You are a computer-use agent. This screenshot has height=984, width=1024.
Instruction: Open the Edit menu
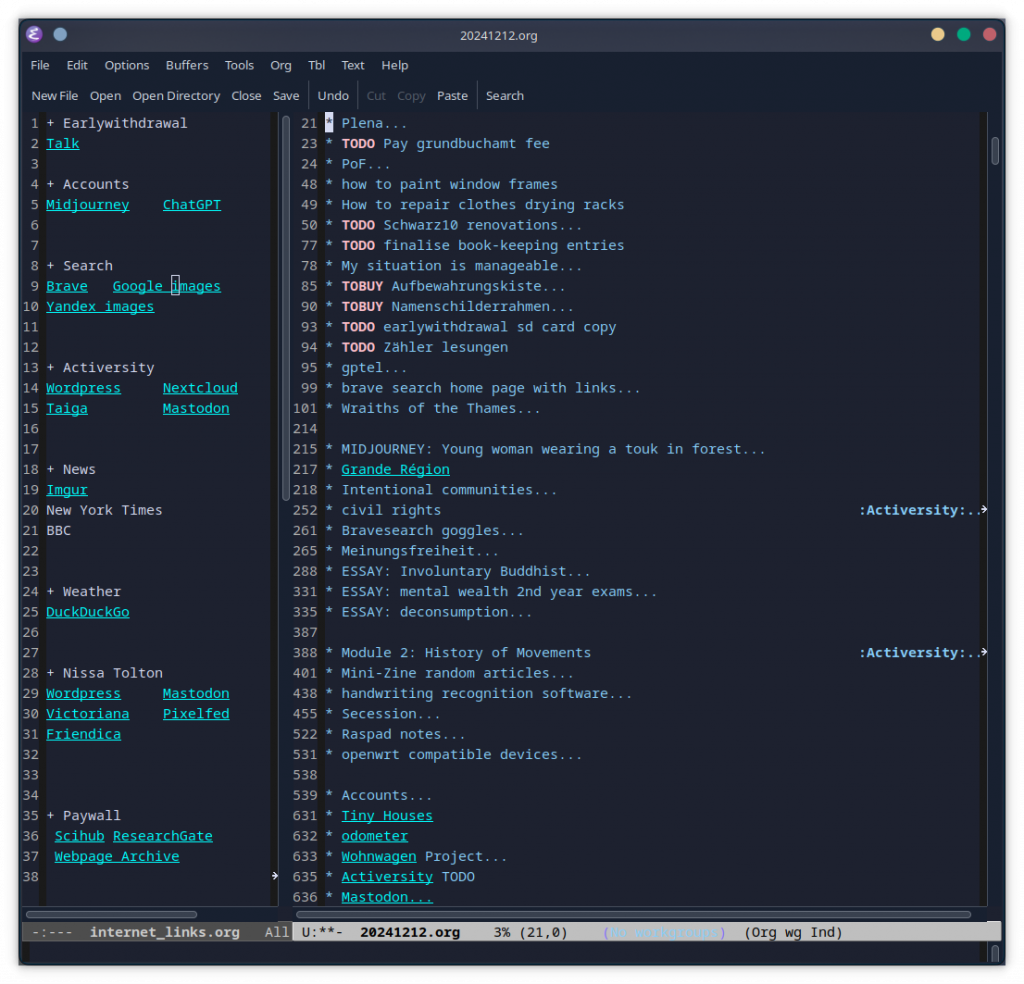pyautogui.click(x=77, y=65)
